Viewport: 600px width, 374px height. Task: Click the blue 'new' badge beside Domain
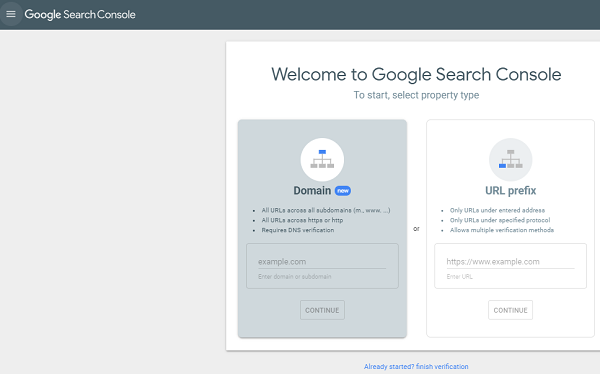tap(343, 191)
